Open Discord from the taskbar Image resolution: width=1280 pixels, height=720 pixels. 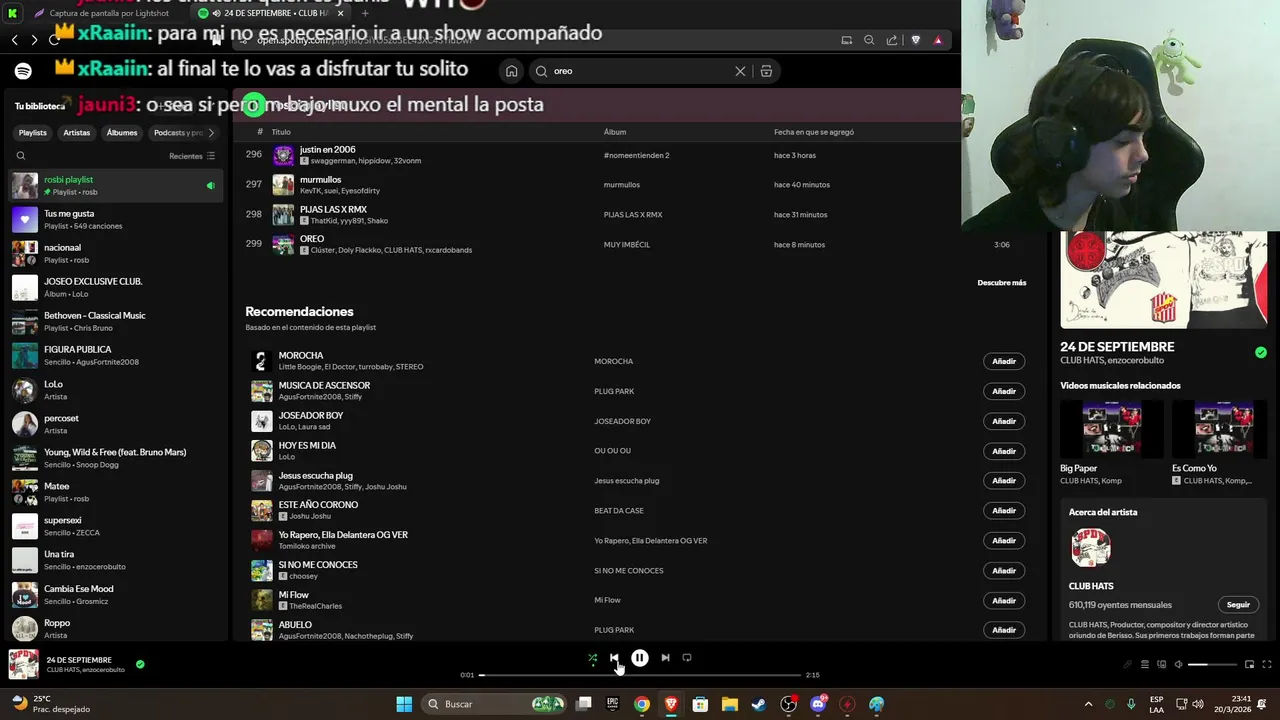point(818,704)
